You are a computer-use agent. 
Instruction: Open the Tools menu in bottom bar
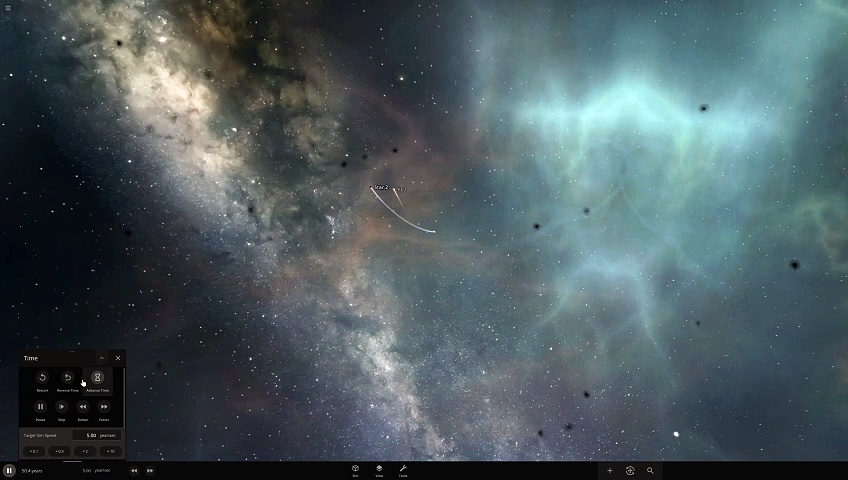tap(403, 469)
